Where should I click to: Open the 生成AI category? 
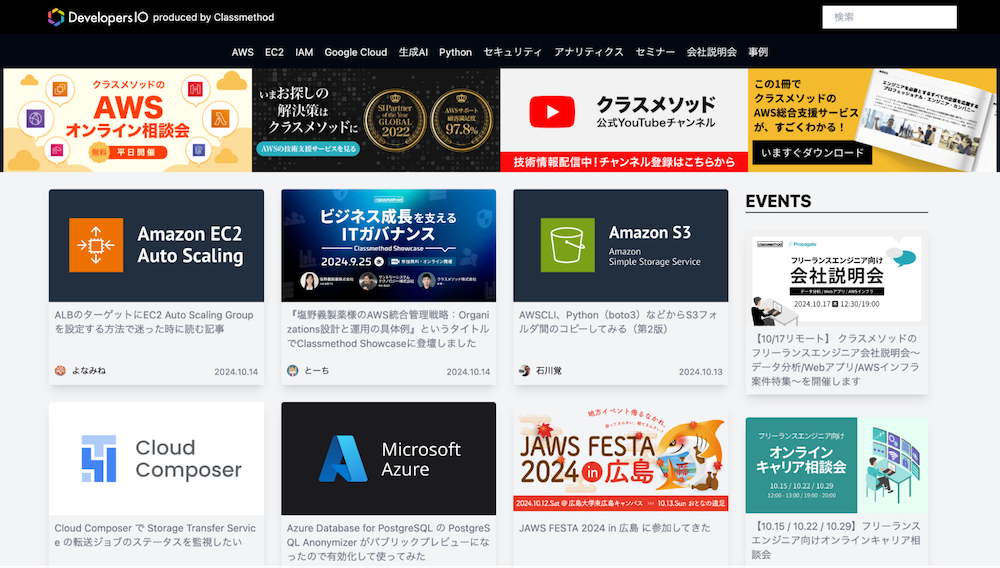tap(413, 52)
